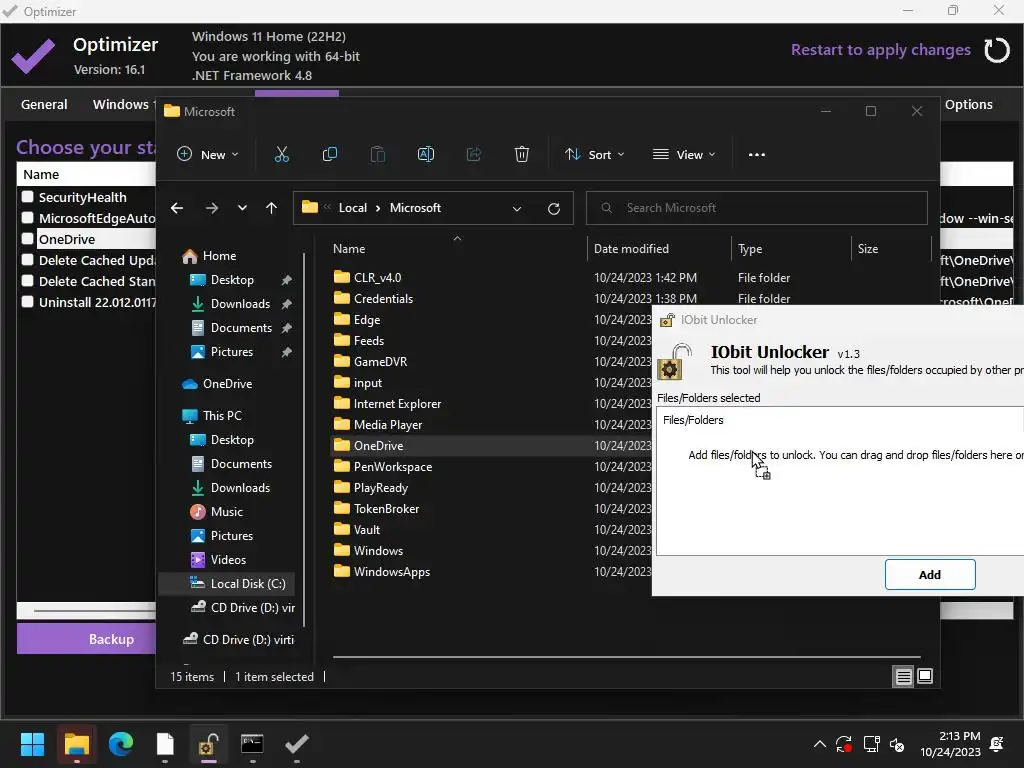
Task: Sort by Type column header
Action: pos(750,249)
